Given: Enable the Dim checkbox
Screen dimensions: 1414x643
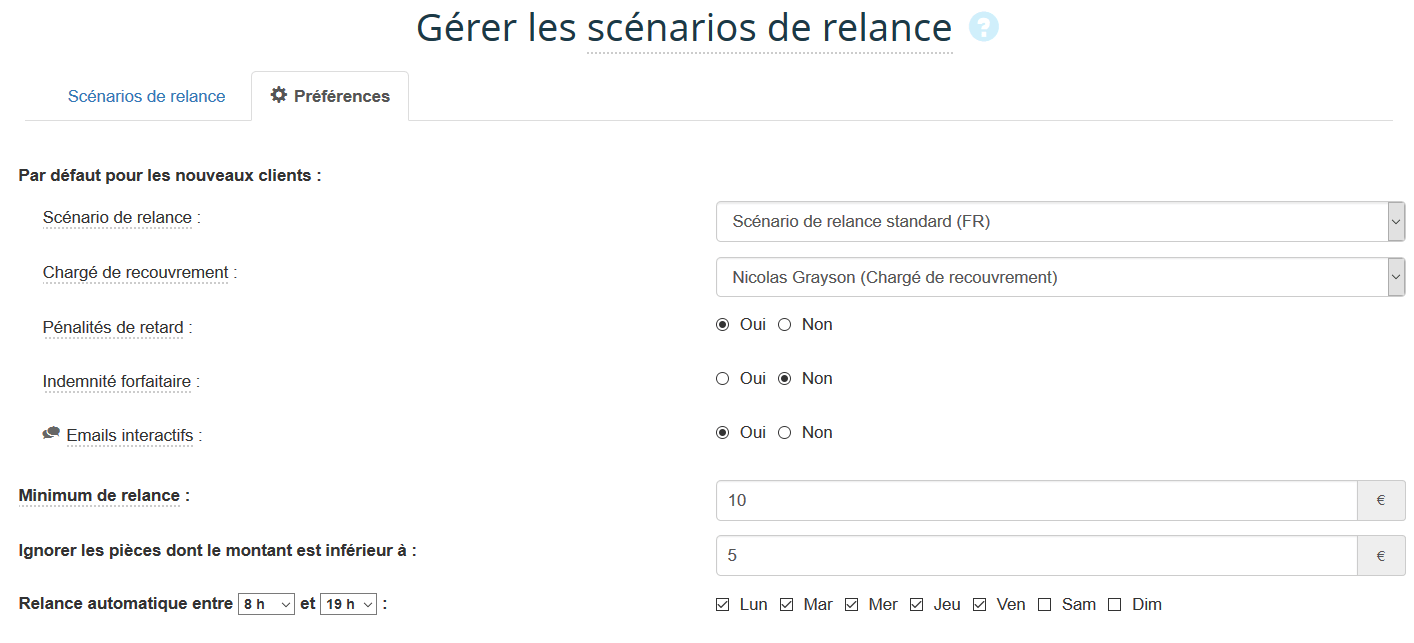Looking at the screenshot, I should point(1115,605).
